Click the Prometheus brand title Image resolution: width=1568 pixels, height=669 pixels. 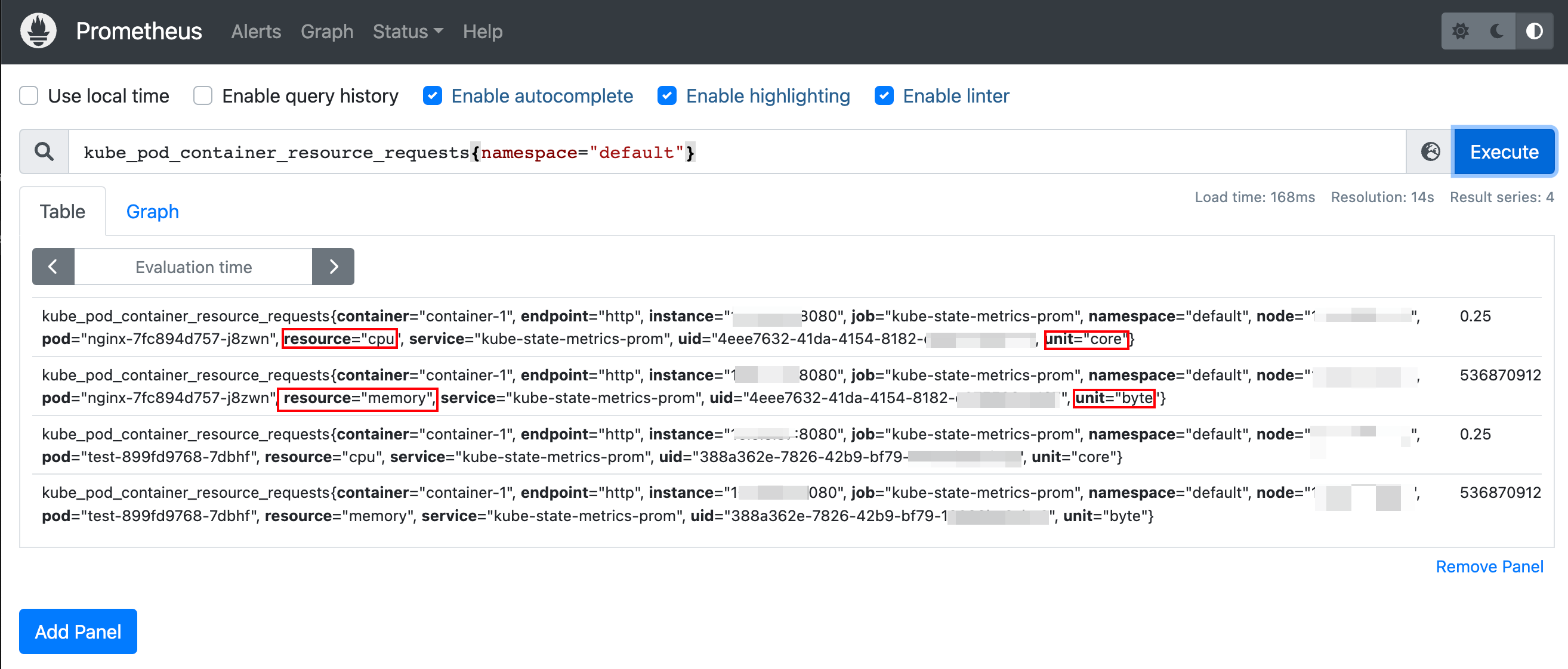pos(139,31)
